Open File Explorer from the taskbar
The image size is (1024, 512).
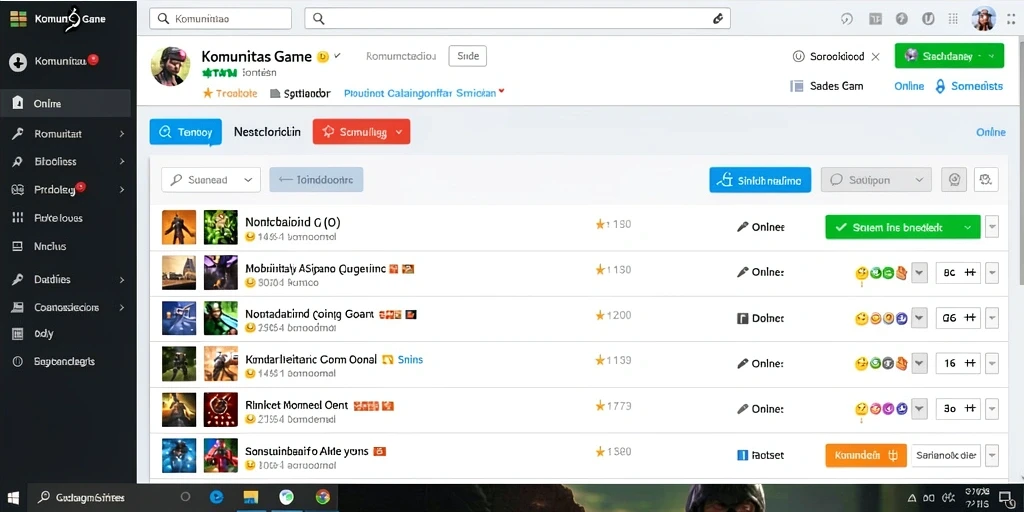(251, 498)
